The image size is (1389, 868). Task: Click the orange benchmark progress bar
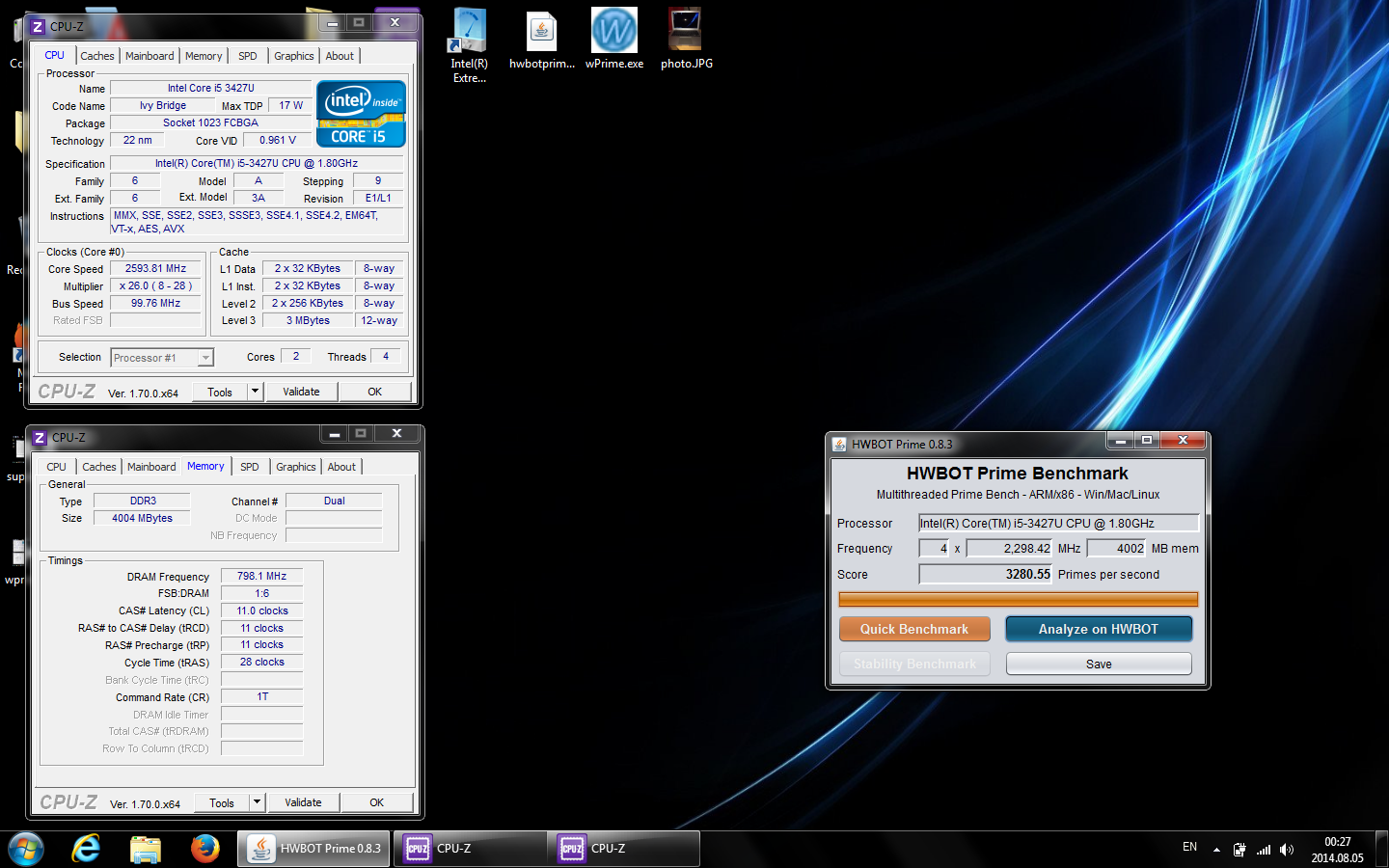(x=1019, y=599)
